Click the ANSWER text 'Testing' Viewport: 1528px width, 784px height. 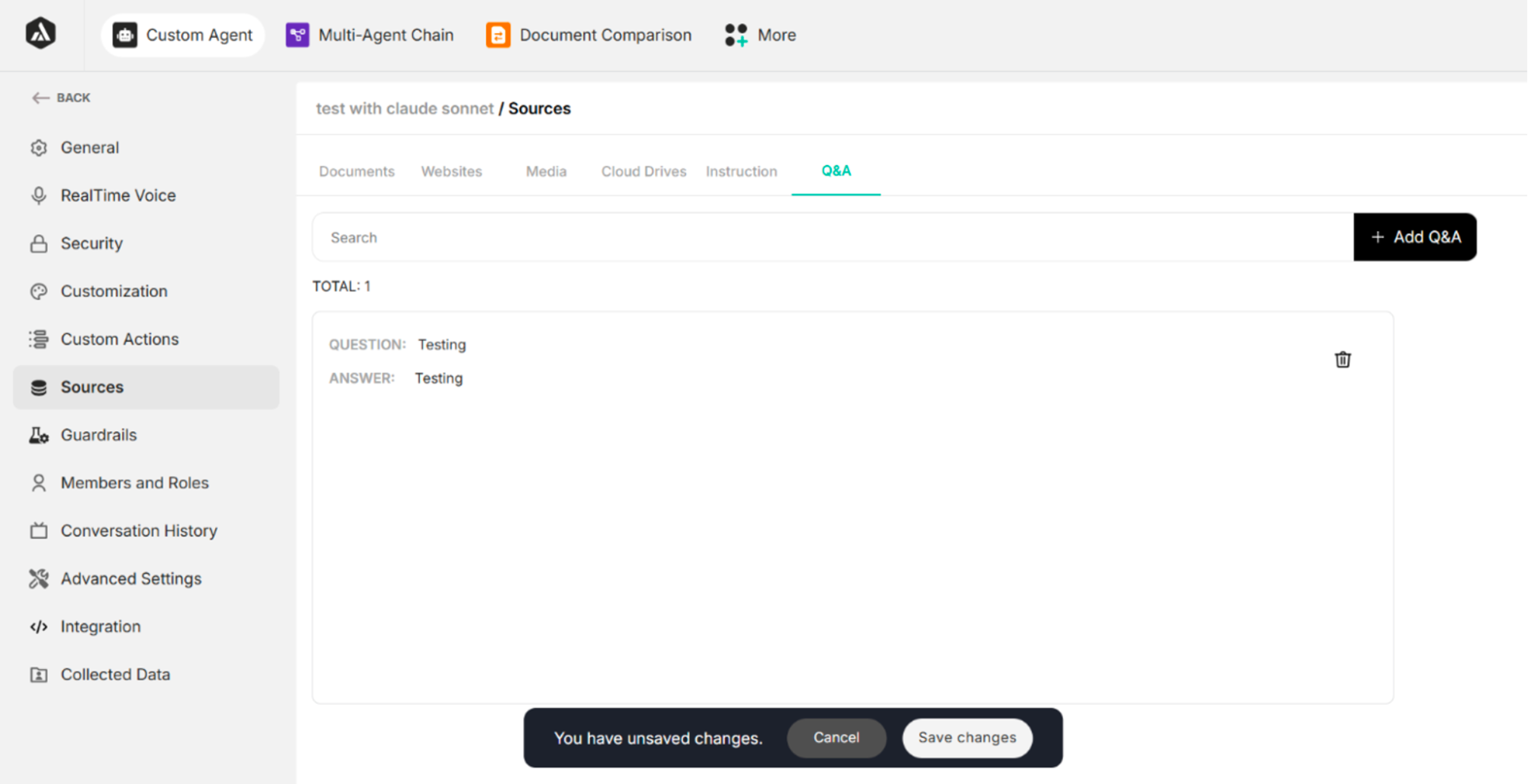(x=439, y=378)
